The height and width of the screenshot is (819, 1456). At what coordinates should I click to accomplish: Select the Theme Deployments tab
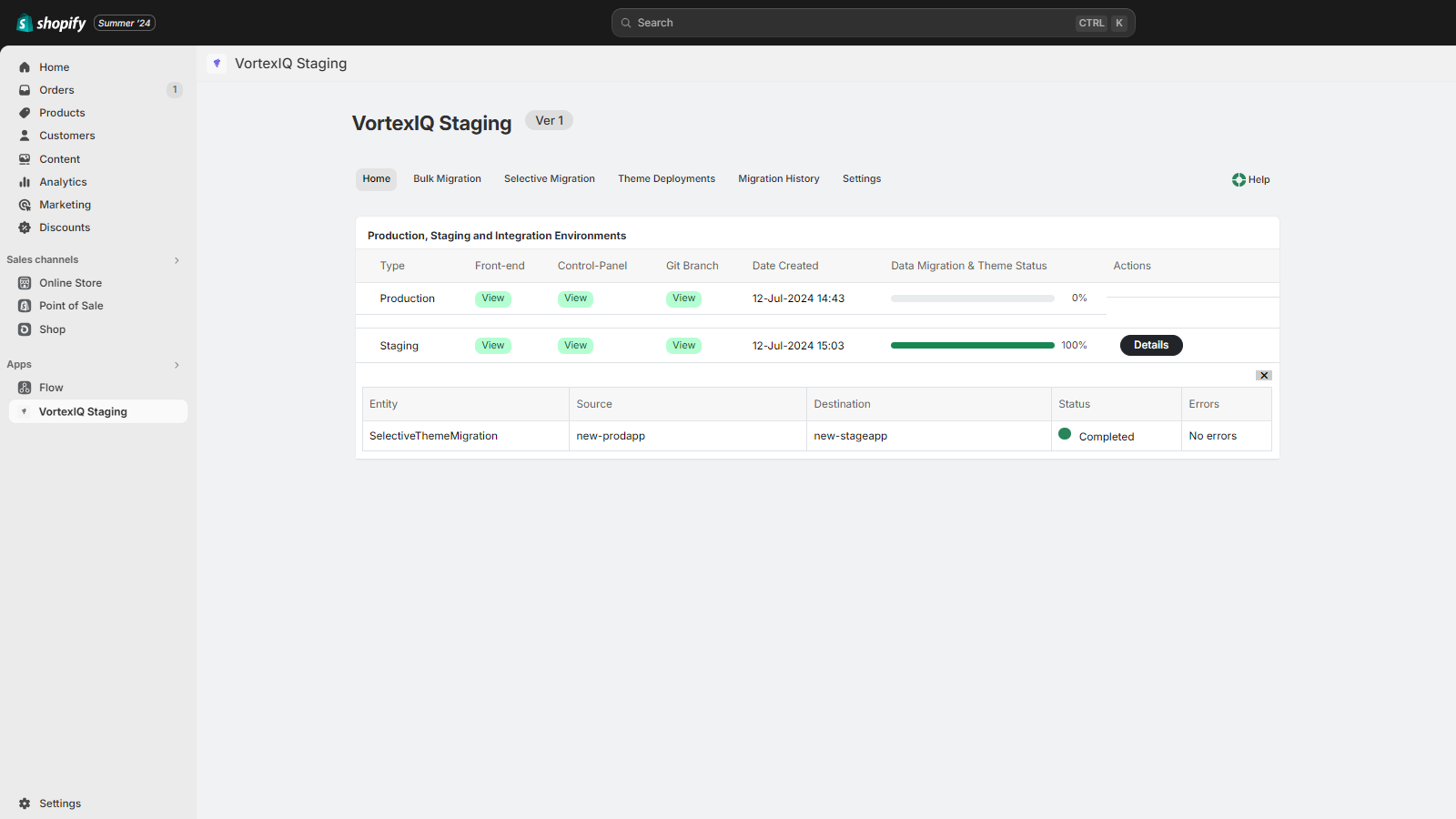coord(666,179)
